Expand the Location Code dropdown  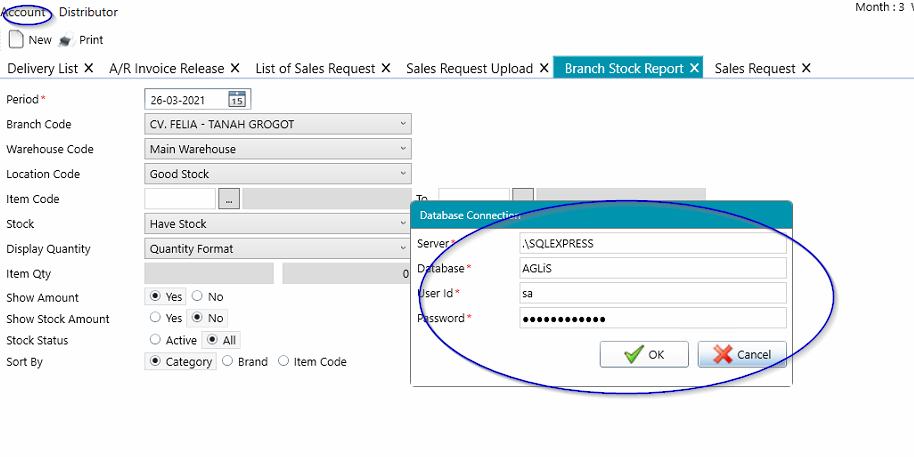click(403, 174)
